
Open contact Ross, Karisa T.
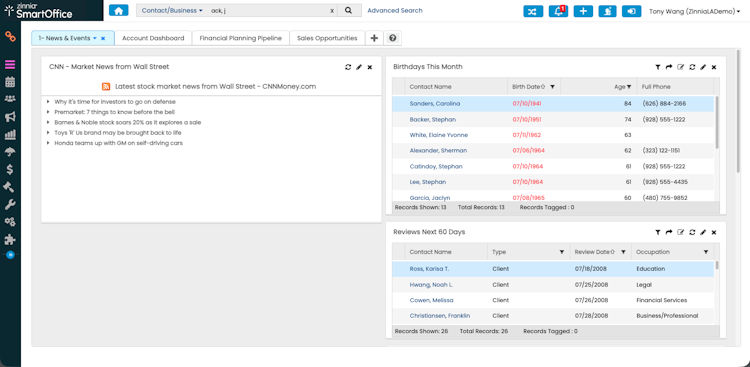pos(429,269)
